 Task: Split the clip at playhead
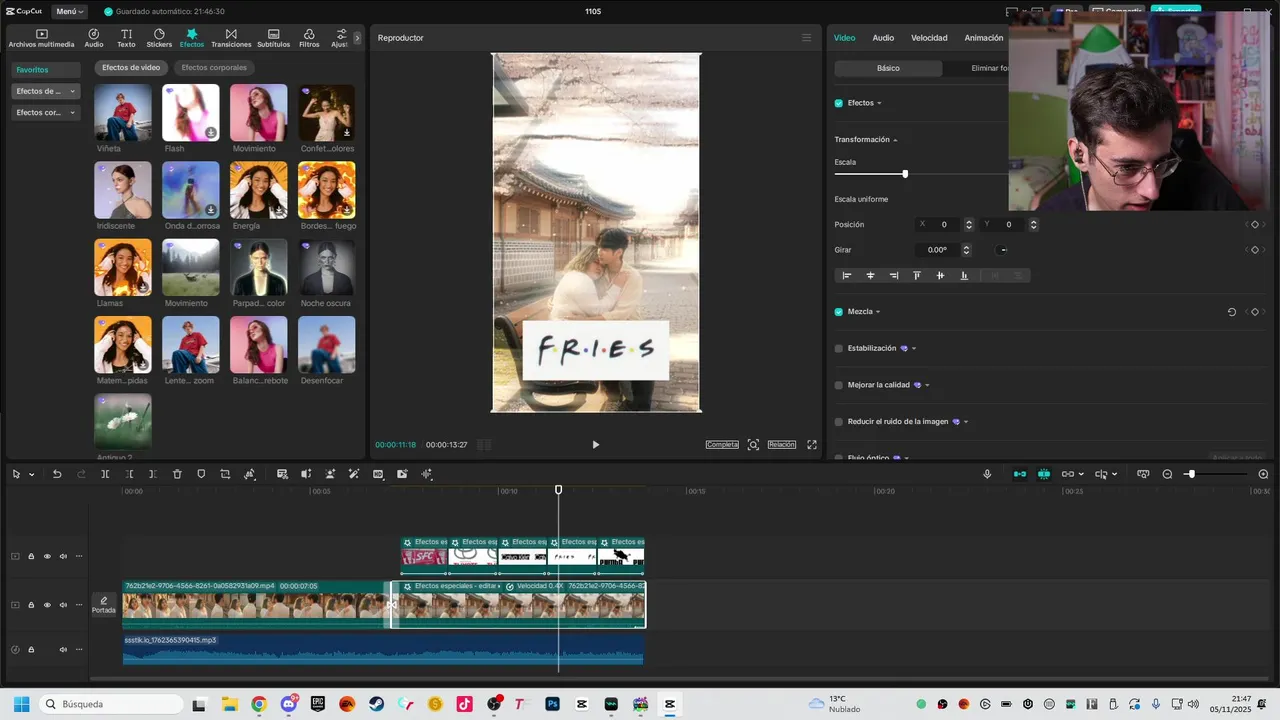105,474
